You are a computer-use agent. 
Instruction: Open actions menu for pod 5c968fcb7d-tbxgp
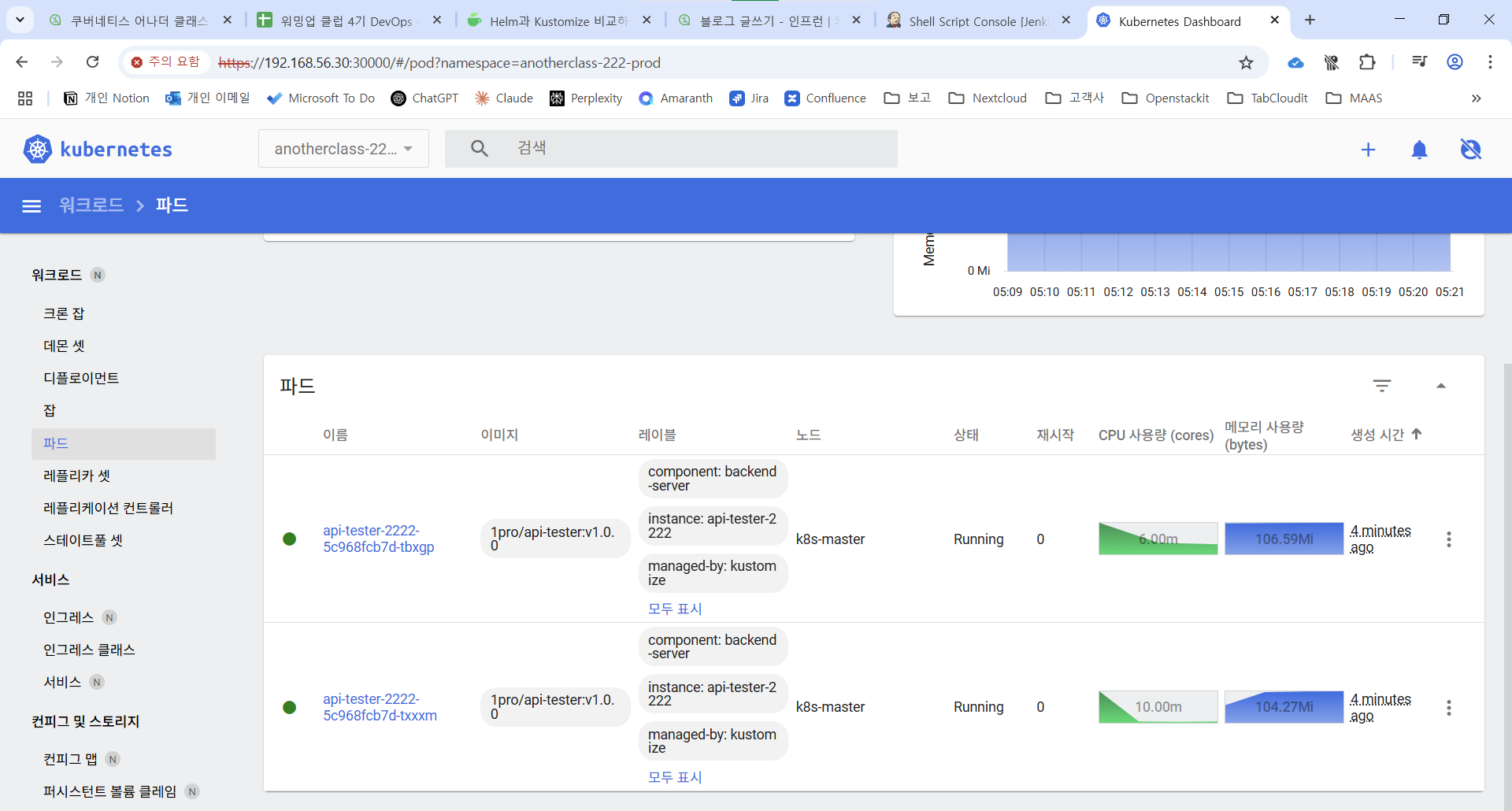click(1448, 539)
